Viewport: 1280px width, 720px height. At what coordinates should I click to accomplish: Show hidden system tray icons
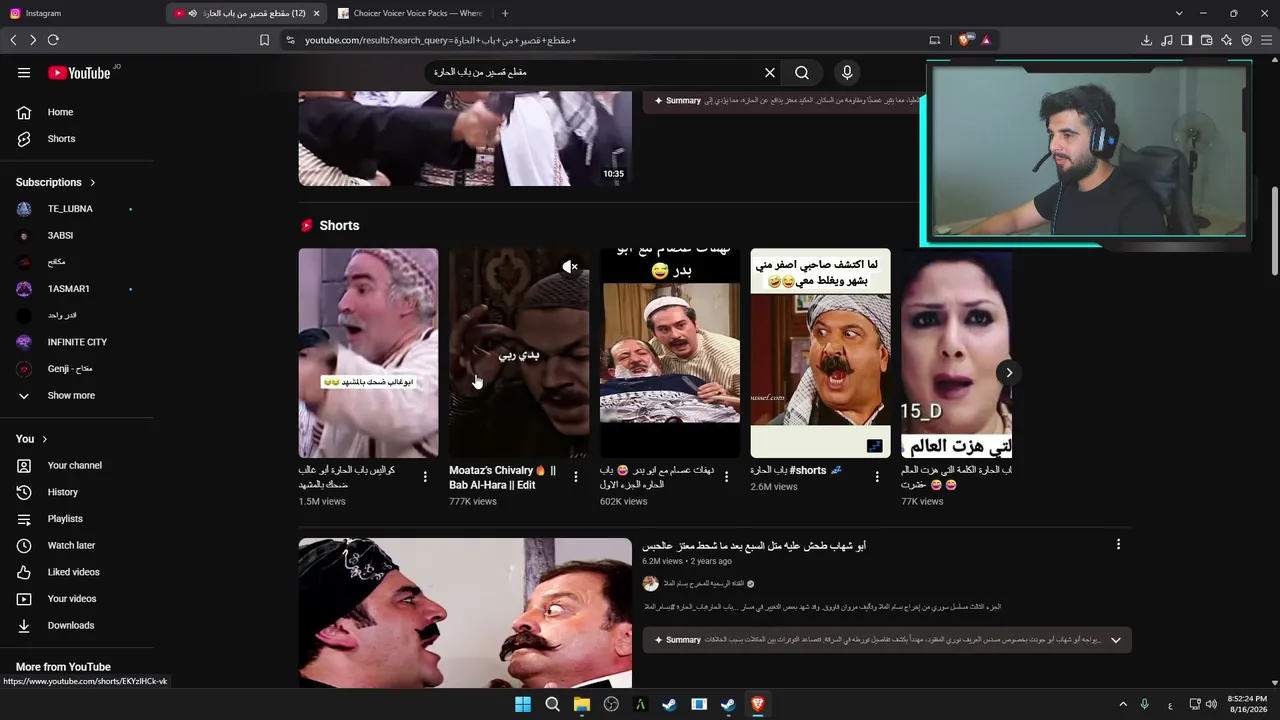(x=1123, y=704)
